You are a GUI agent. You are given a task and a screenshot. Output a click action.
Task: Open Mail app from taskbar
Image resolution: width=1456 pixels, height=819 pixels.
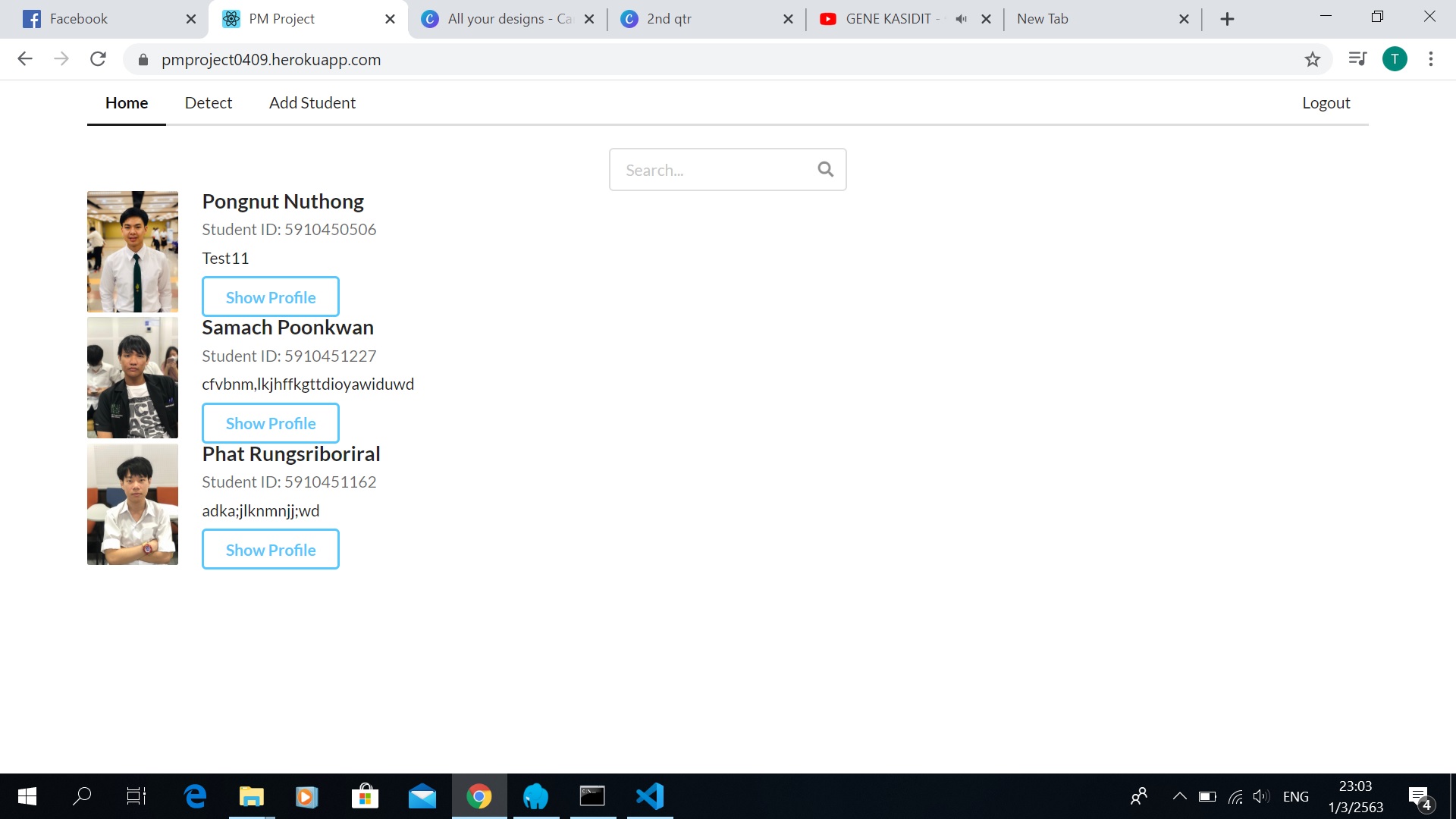(422, 796)
